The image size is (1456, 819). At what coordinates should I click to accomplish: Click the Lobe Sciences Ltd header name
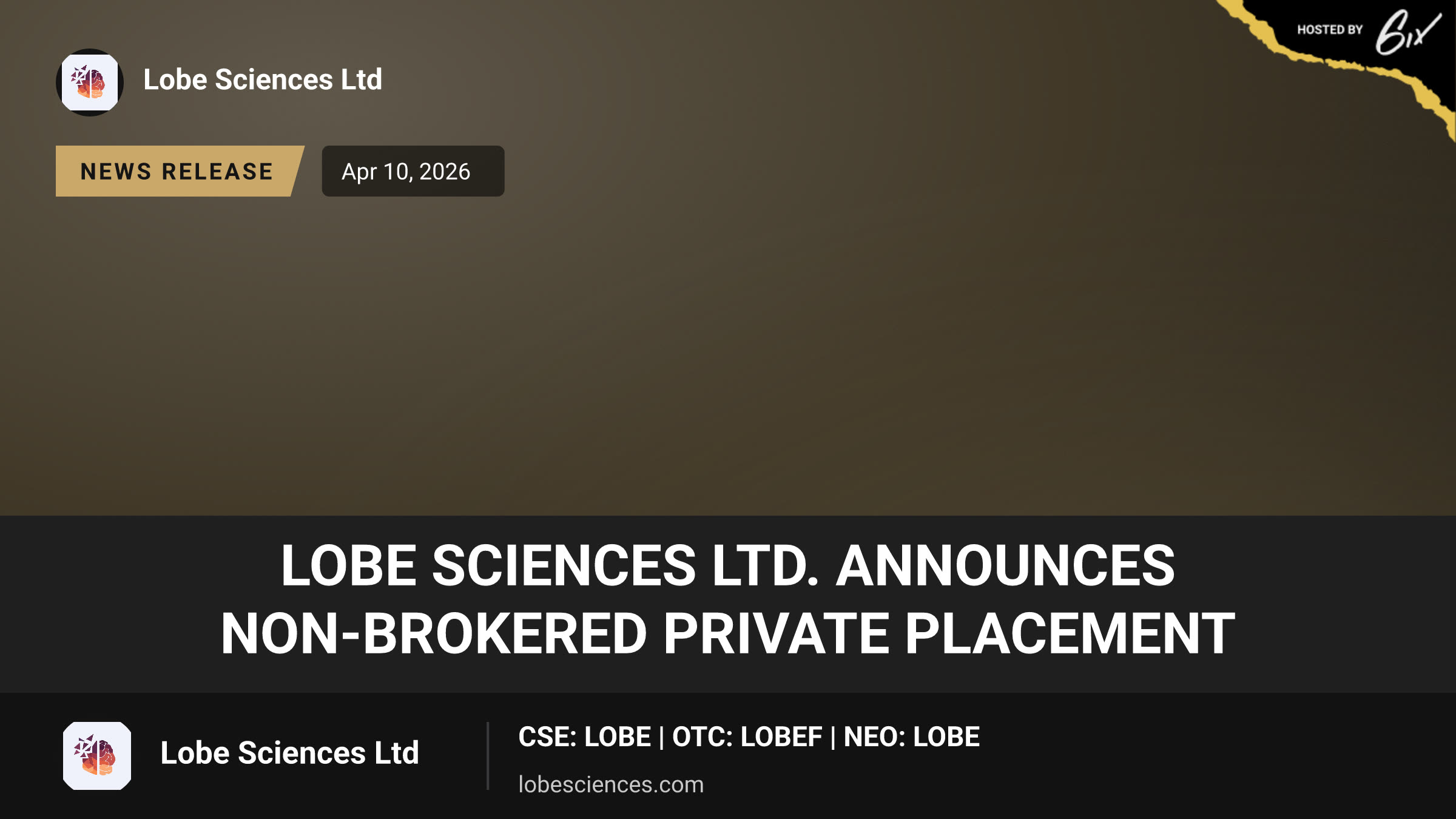[263, 79]
